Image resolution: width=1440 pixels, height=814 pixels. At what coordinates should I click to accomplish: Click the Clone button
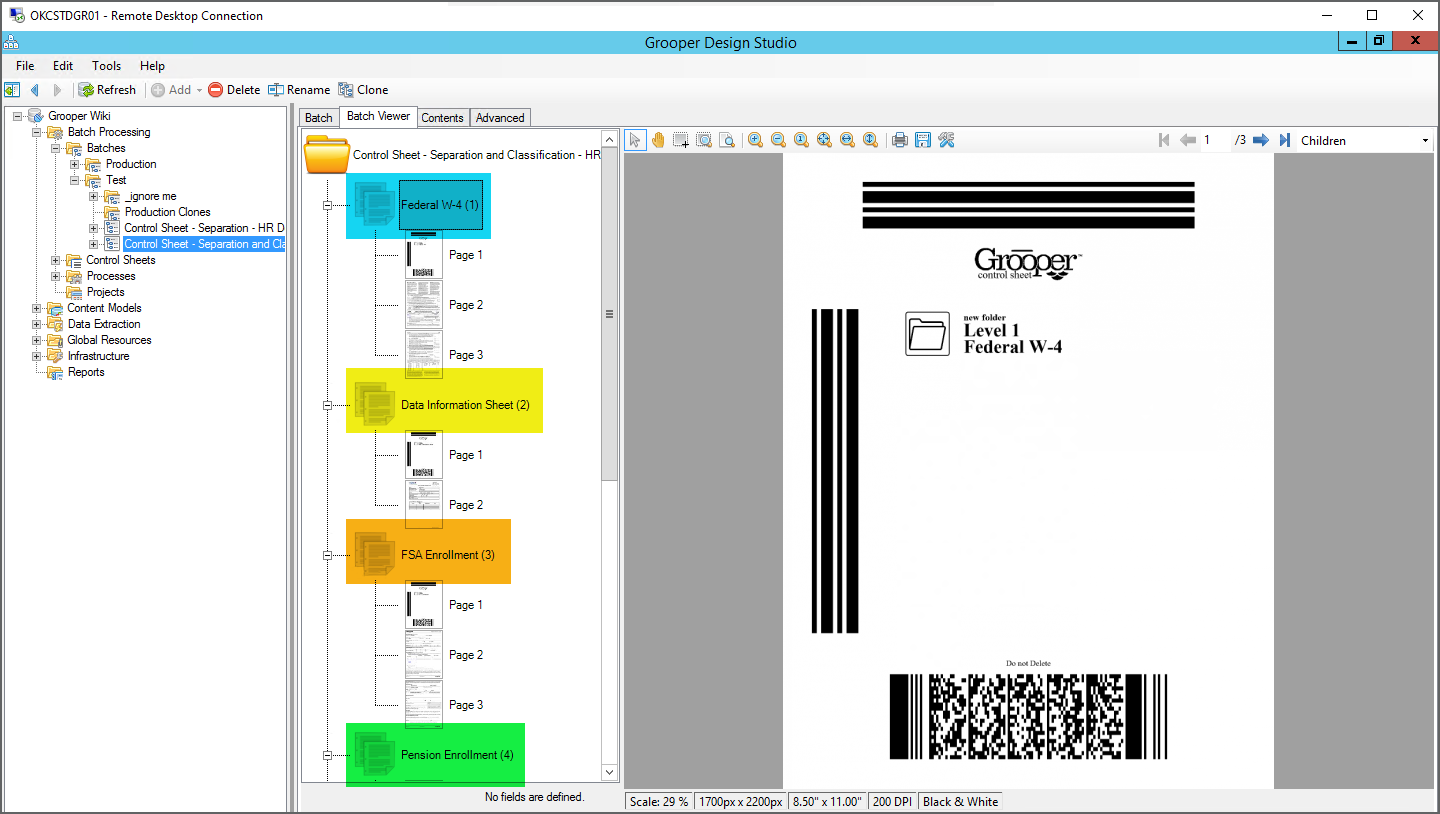click(364, 90)
